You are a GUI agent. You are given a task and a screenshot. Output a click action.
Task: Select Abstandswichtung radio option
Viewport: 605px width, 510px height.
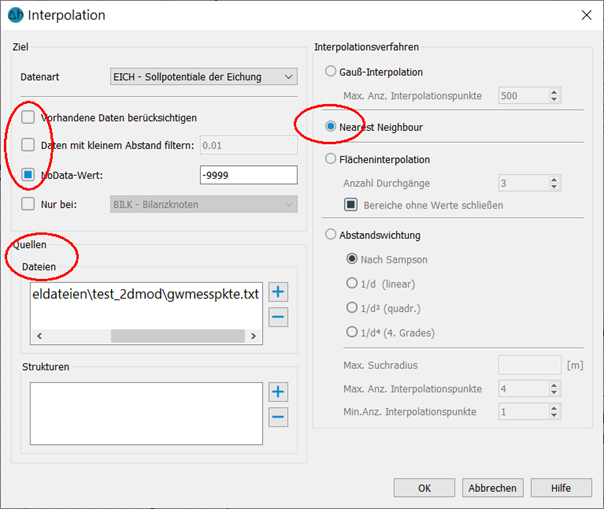(x=332, y=236)
